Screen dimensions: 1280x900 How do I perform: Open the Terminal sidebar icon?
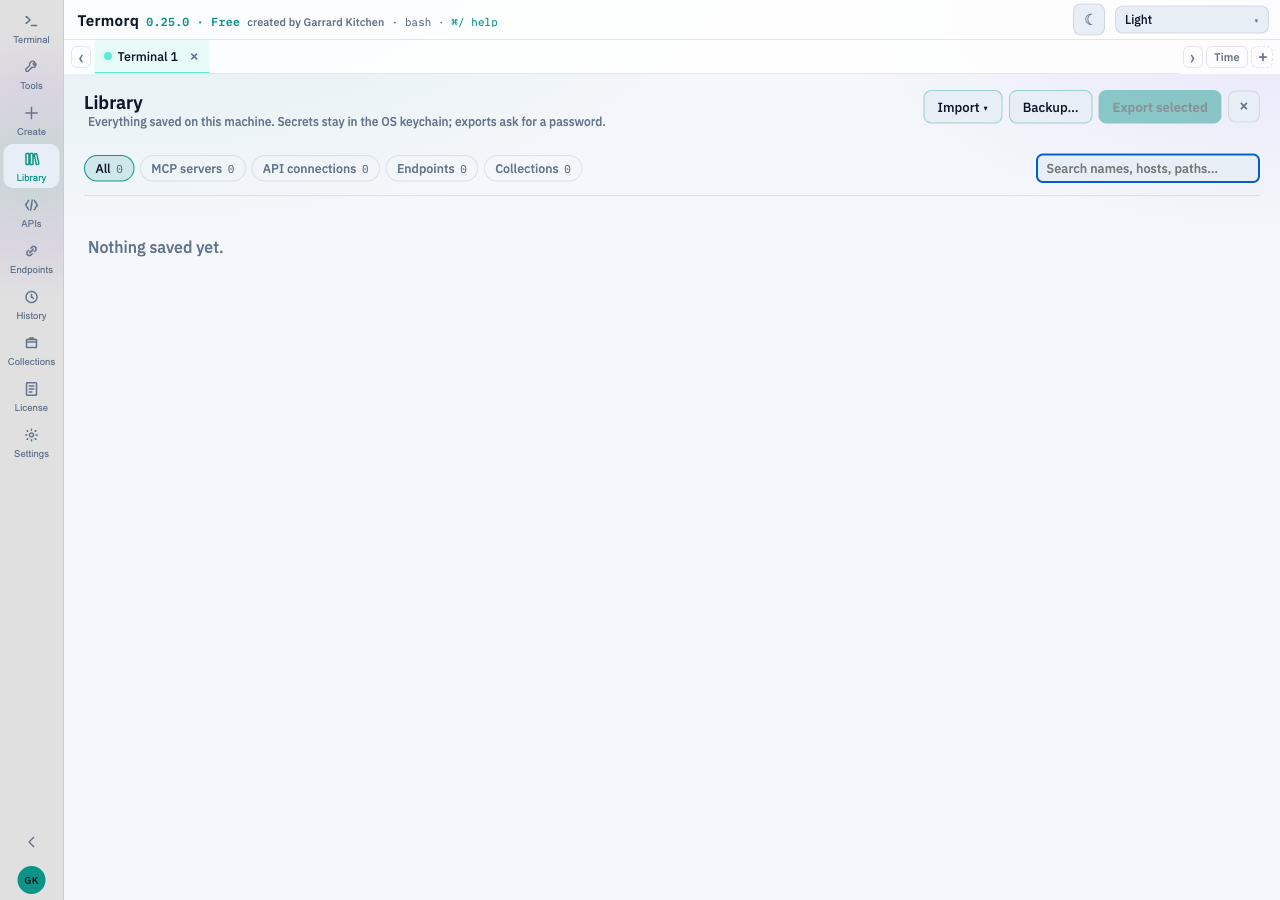31,28
